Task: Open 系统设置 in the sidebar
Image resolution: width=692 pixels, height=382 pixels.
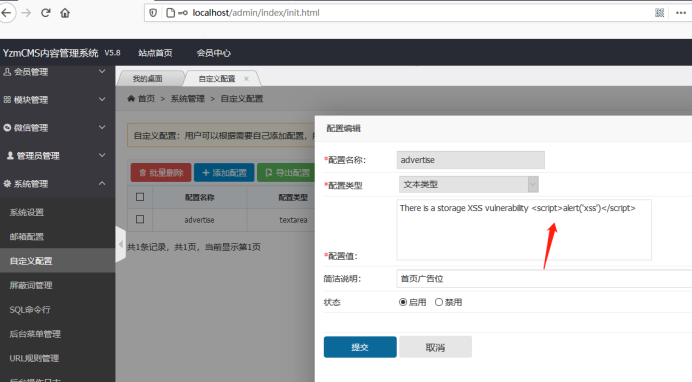Action: (x=27, y=212)
